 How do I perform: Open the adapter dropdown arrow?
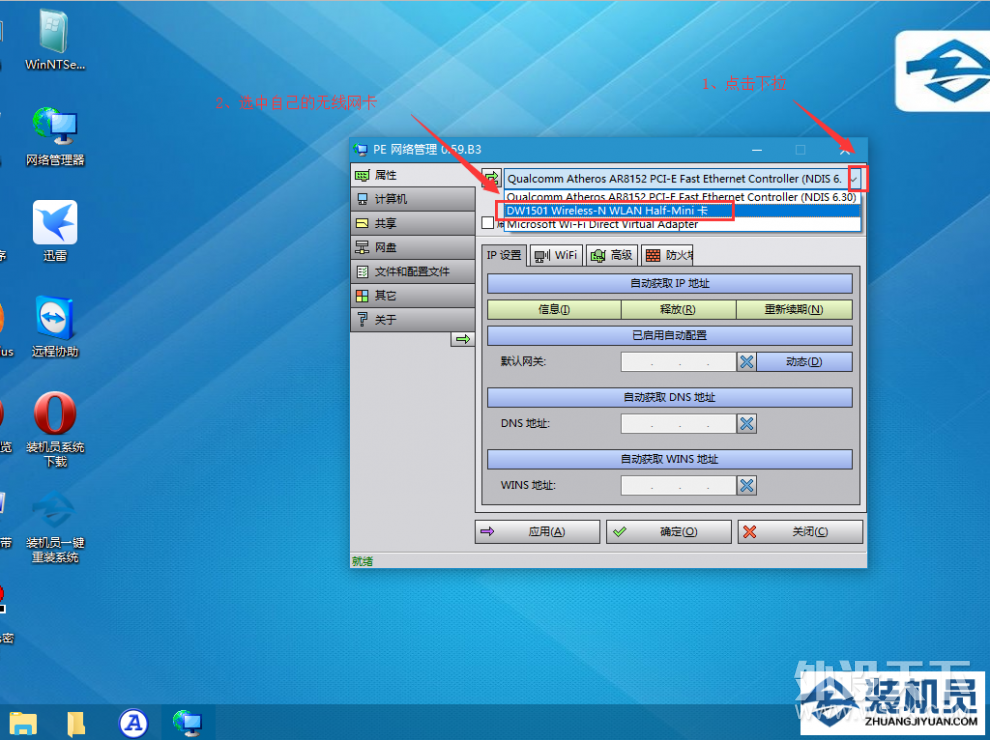tap(854, 179)
